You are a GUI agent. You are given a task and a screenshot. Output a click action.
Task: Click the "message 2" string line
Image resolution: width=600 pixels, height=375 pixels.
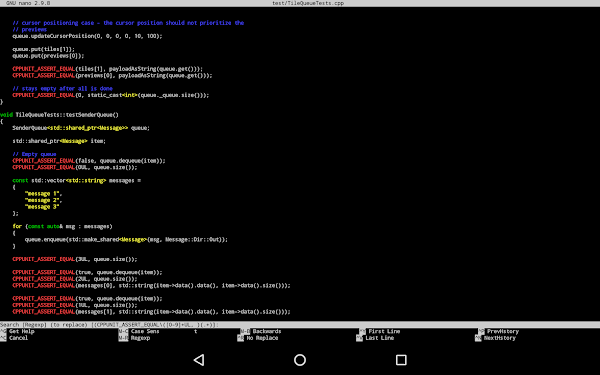43,200
